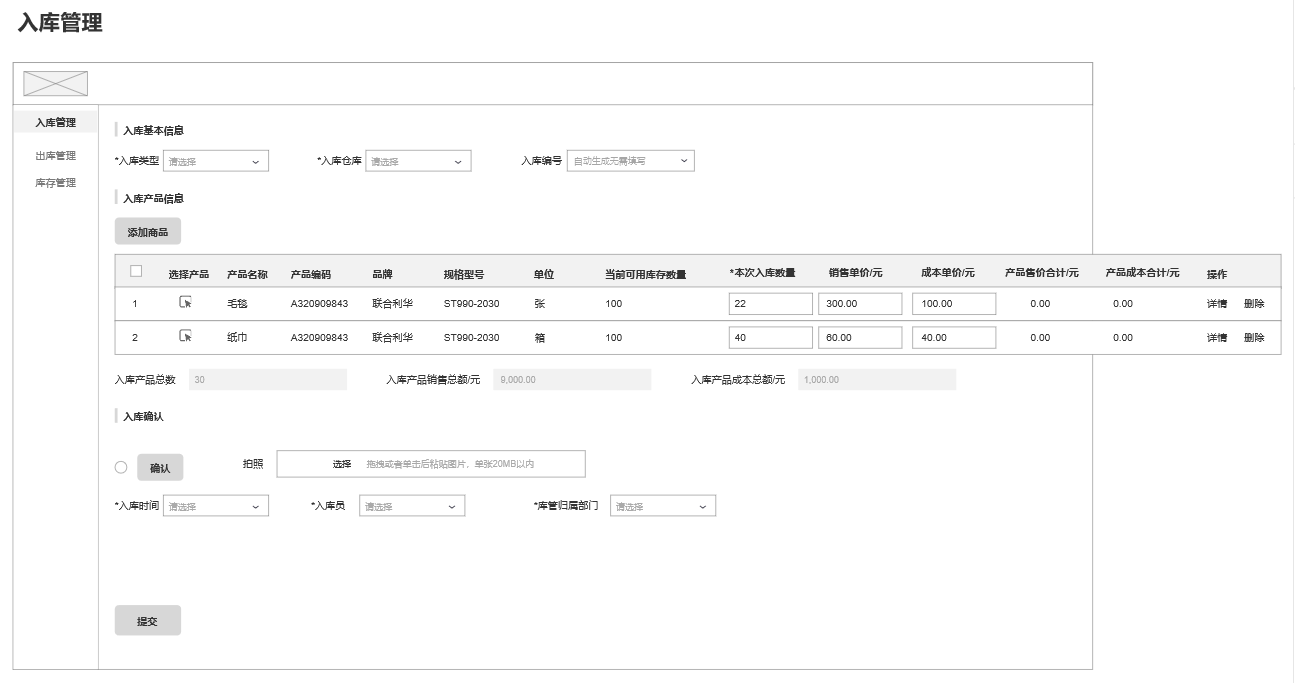Select 入库管理 in the sidebar
This screenshot has height=683, width=1295.
coord(55,123)
